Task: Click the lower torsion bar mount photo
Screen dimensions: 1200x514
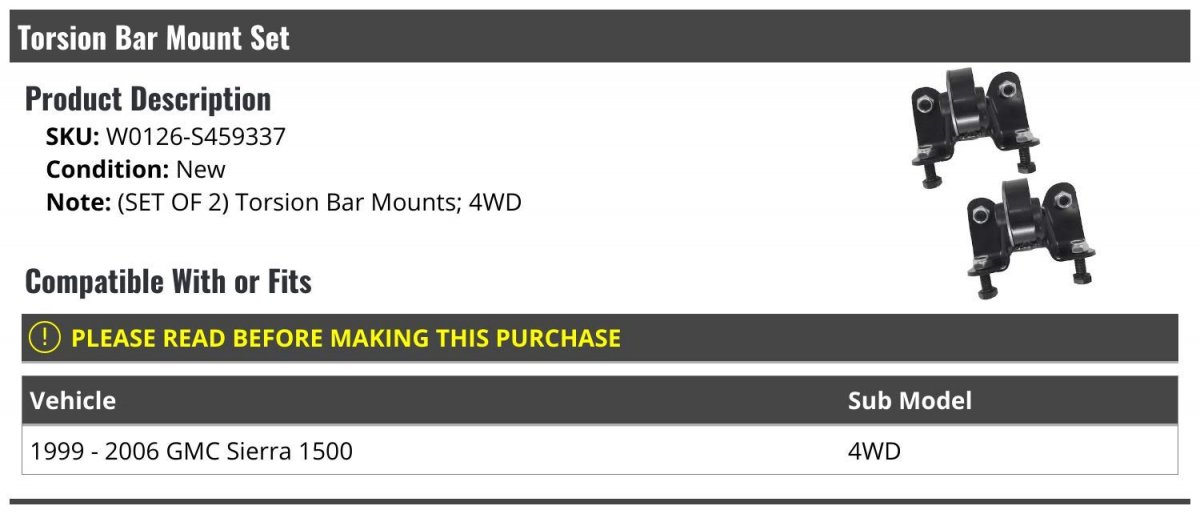Action: 1030,240
